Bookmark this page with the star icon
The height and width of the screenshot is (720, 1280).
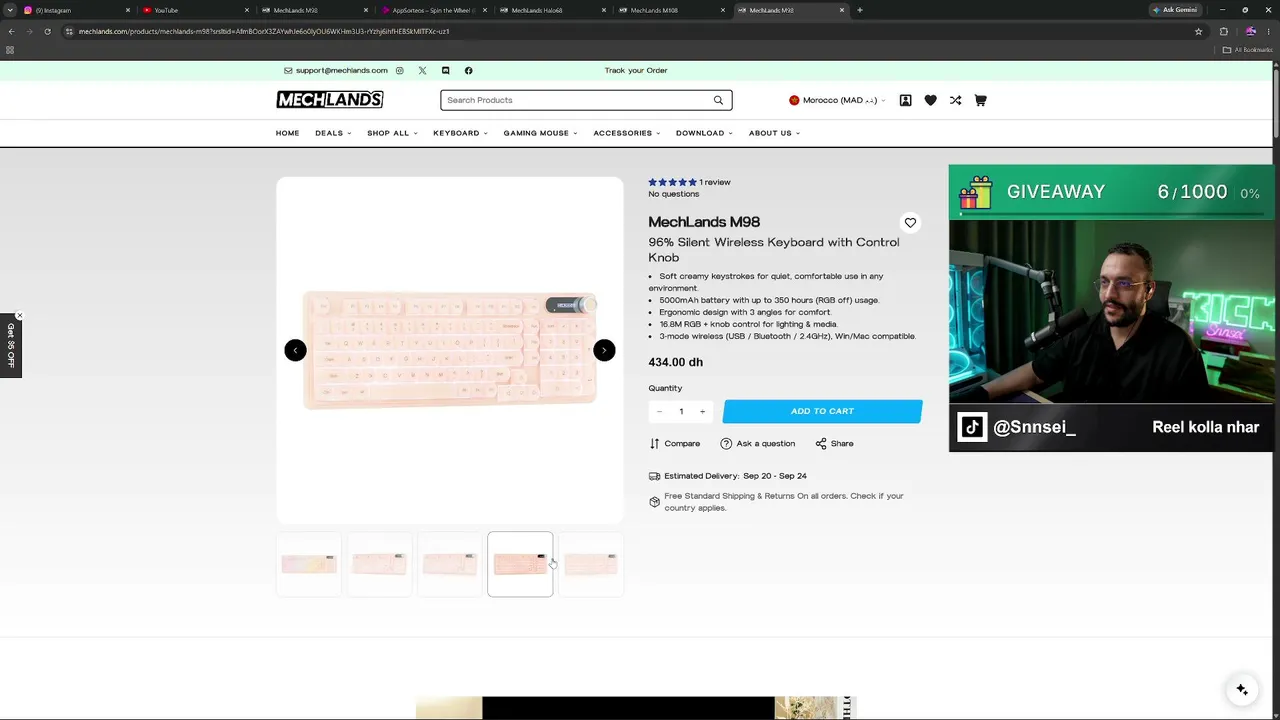coord(1198,31)
